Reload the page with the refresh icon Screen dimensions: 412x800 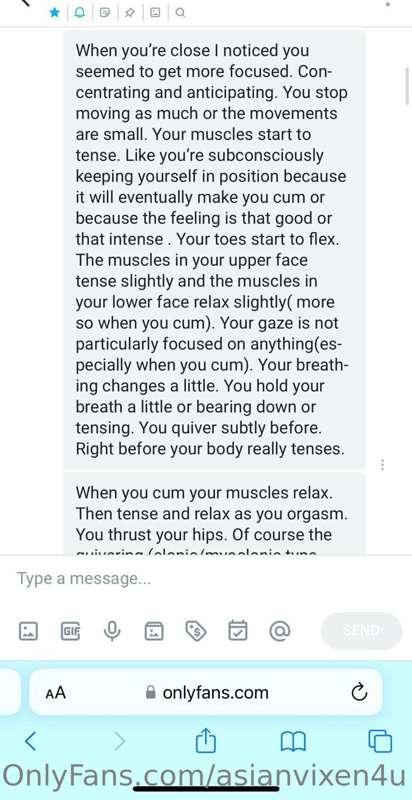point(359,692)
